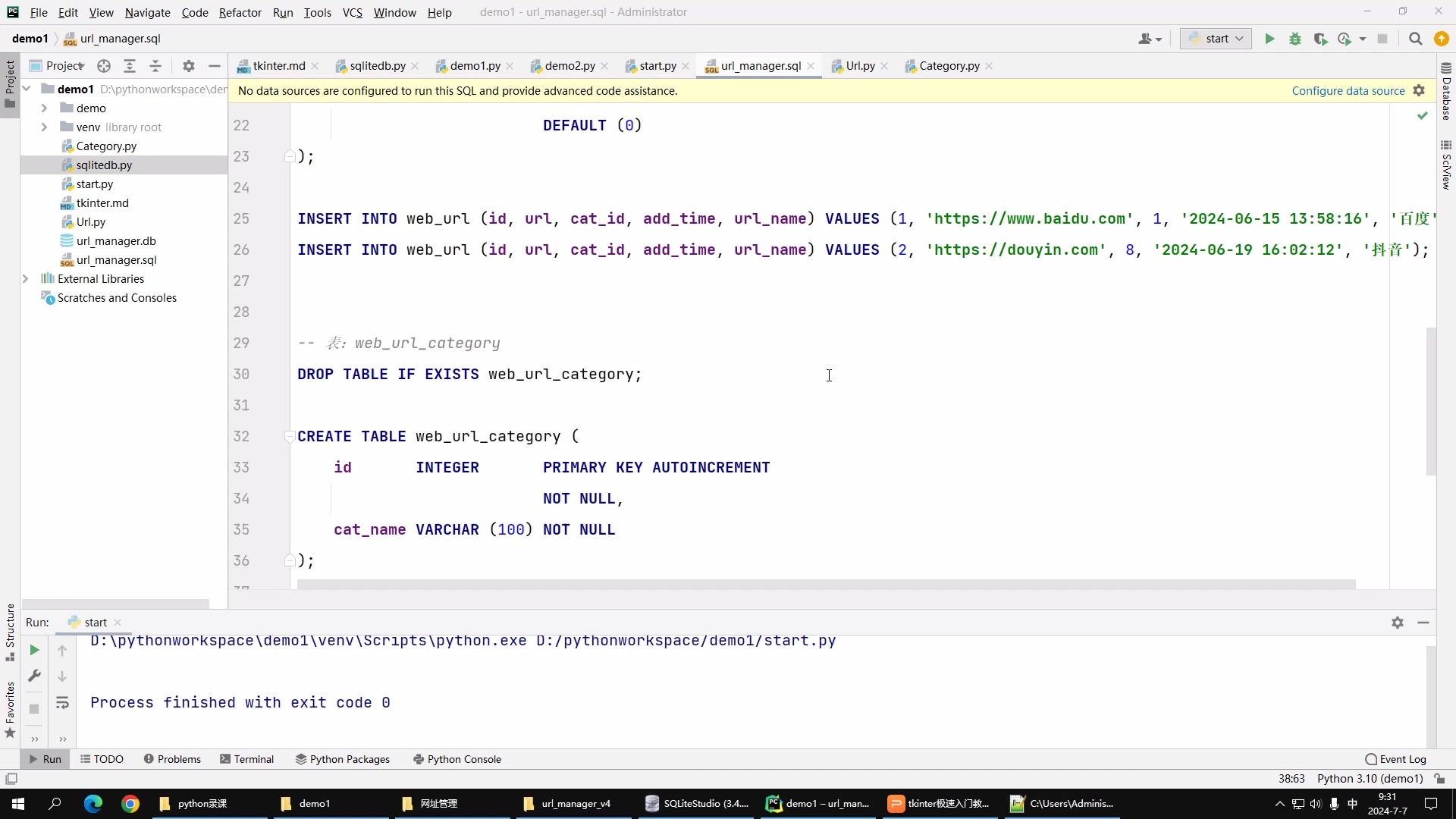Click the Debug bug icon

1295,39
